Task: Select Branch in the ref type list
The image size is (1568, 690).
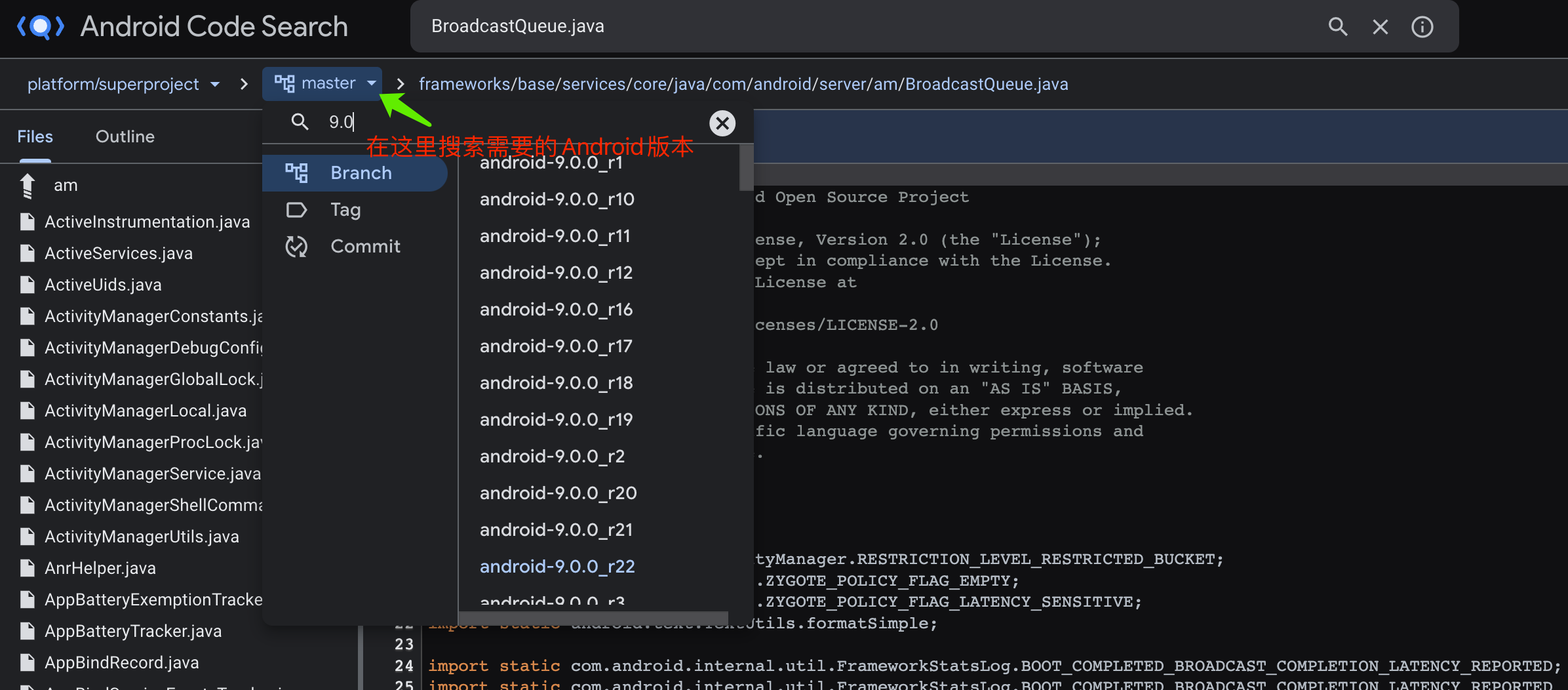Action: point(355,173)
